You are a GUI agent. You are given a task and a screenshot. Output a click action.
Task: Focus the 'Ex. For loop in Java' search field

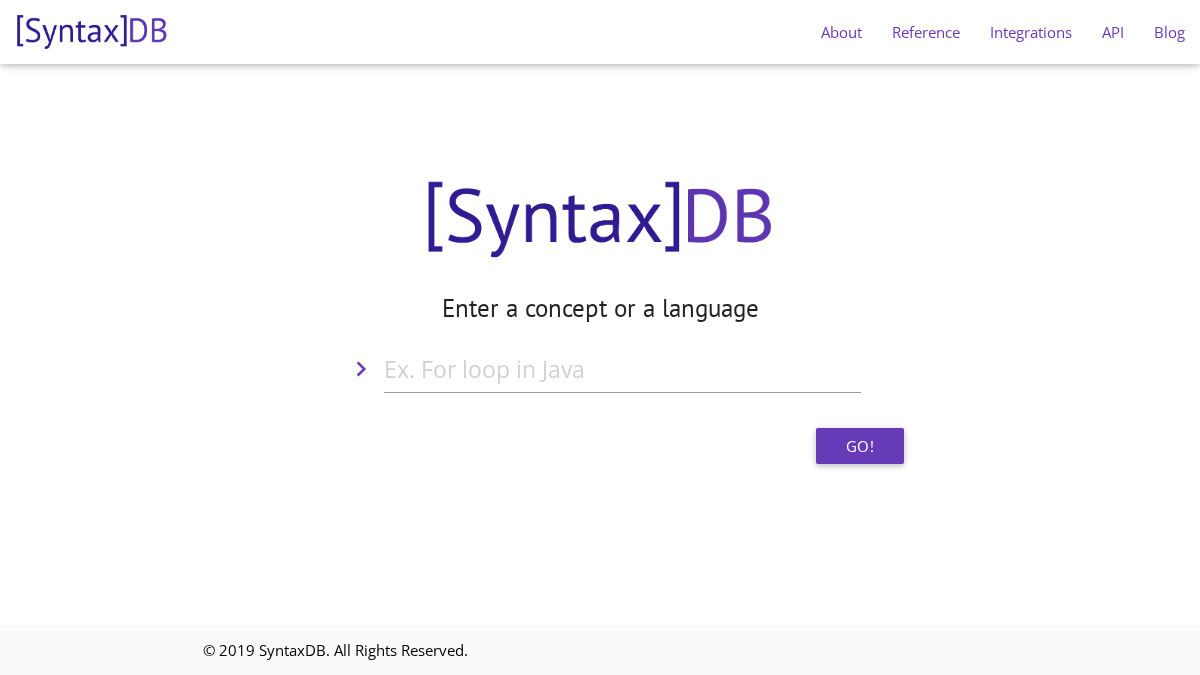pyautogui.click(x=622, y=369)
